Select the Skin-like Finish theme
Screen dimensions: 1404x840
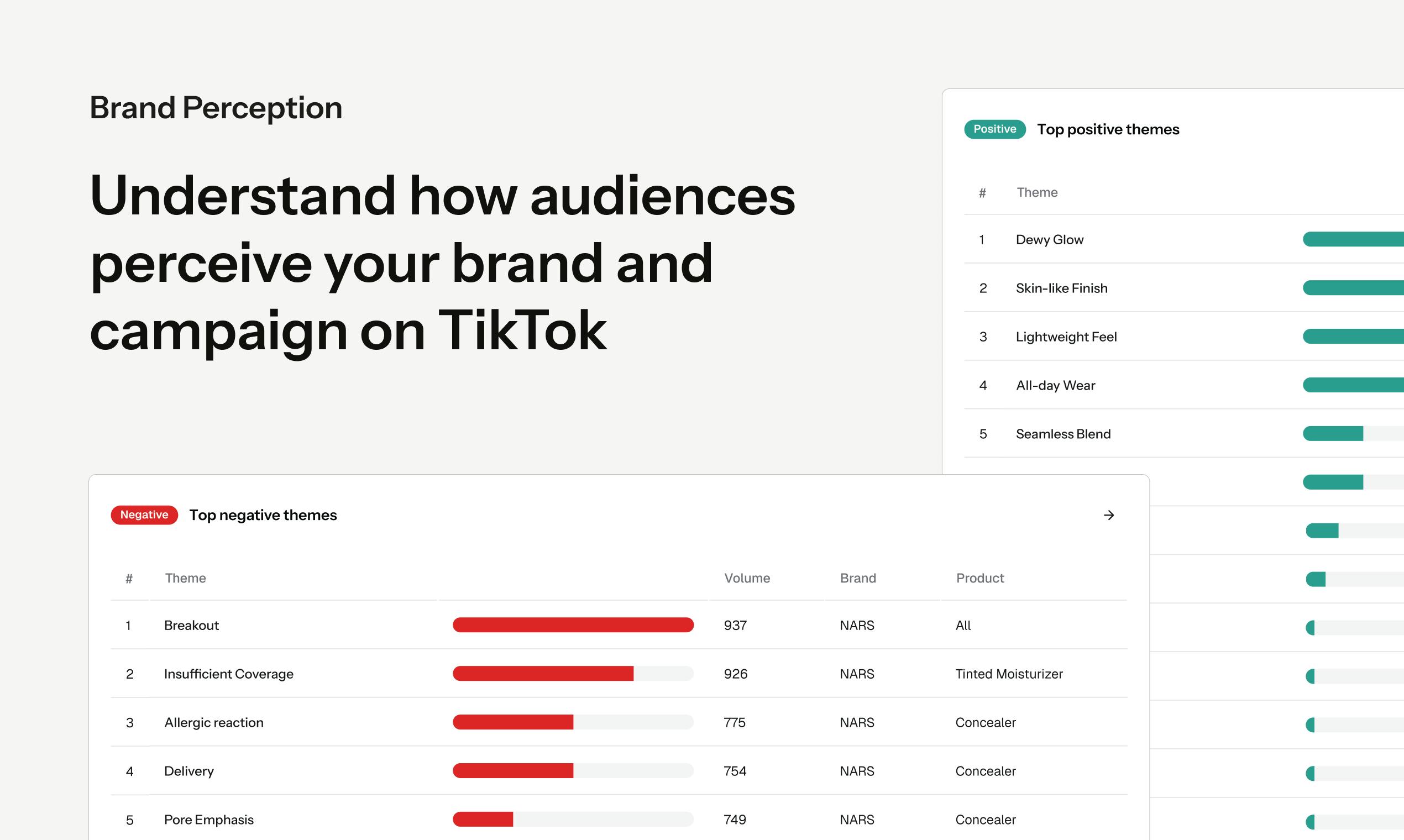coord(1061,288)
